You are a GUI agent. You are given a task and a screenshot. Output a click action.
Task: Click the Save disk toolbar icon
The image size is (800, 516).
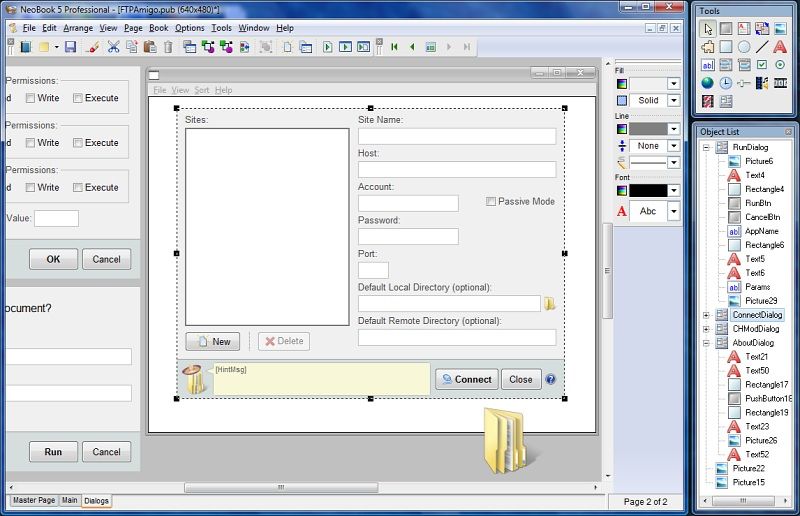click(x=70, y=47)
